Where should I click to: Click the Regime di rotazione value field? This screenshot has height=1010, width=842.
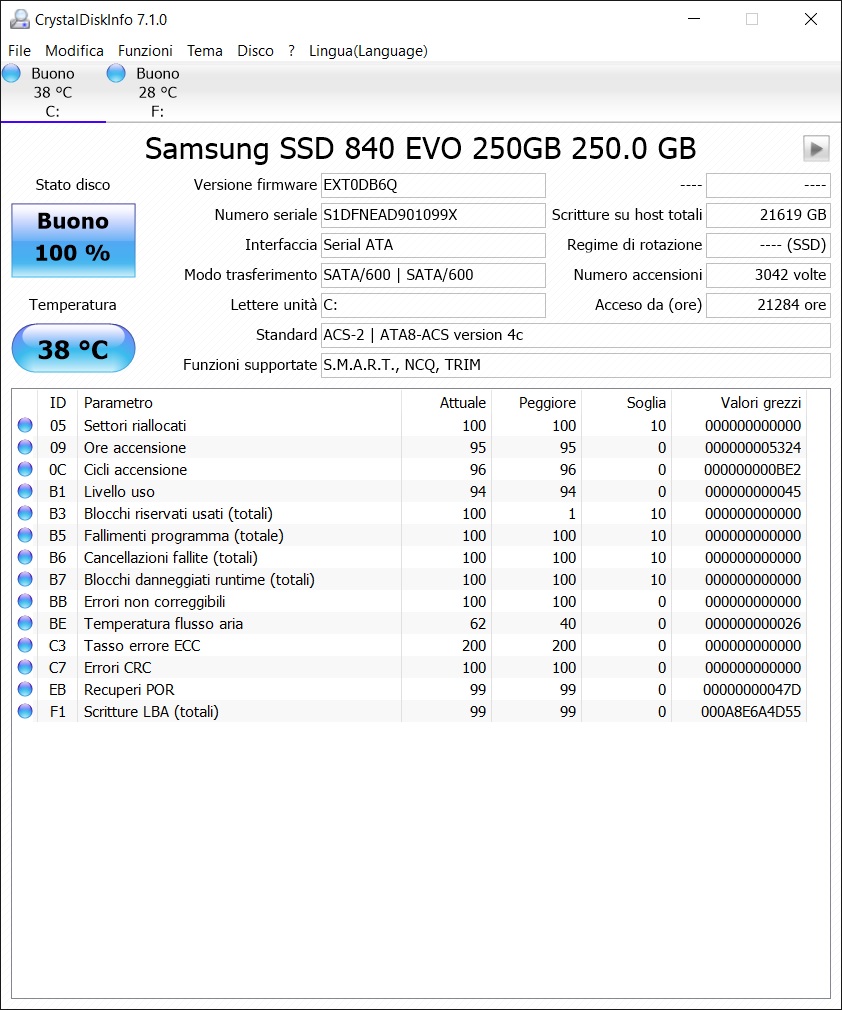768,245
